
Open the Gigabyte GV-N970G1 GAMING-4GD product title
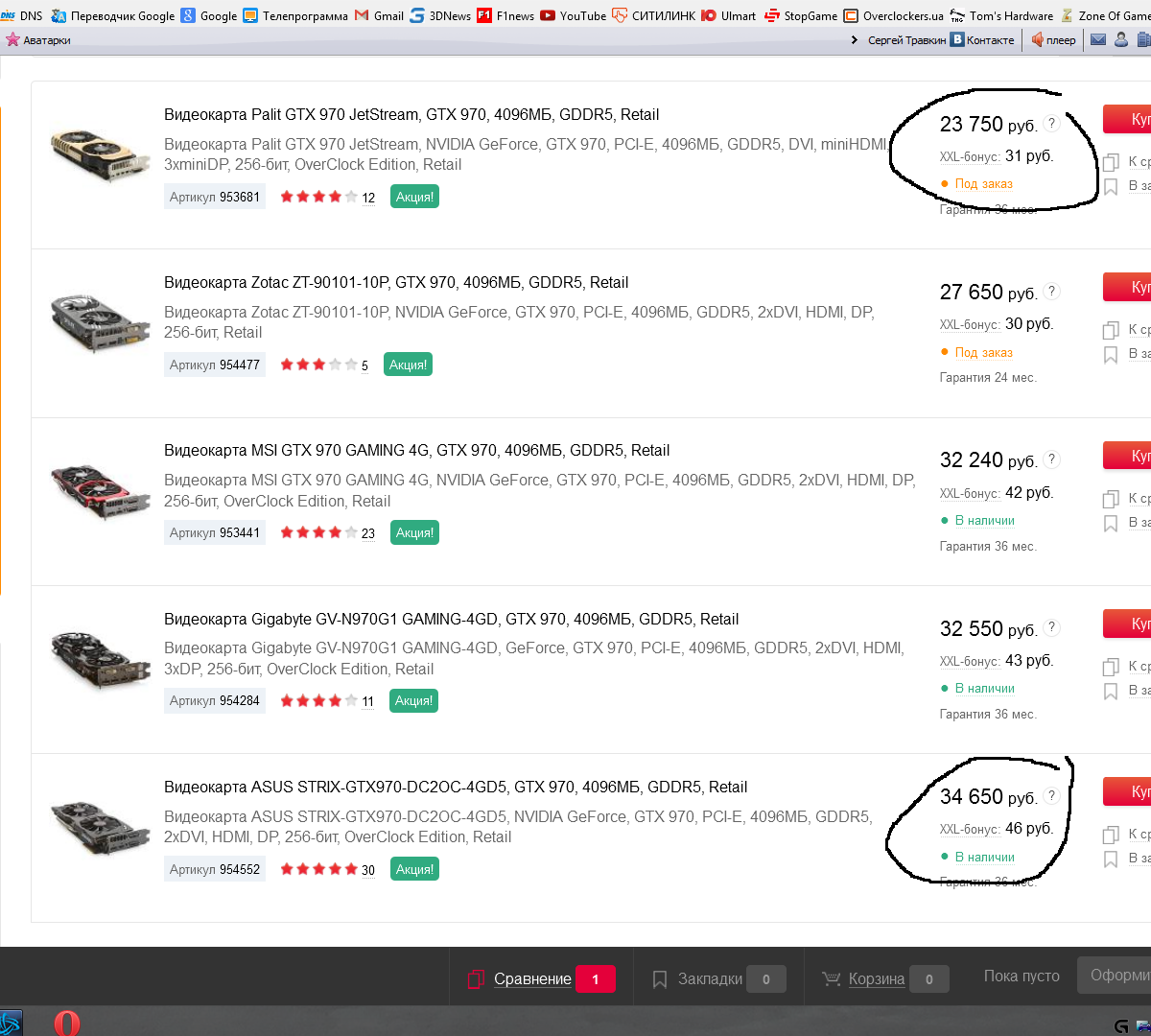(x=452, y=619)
